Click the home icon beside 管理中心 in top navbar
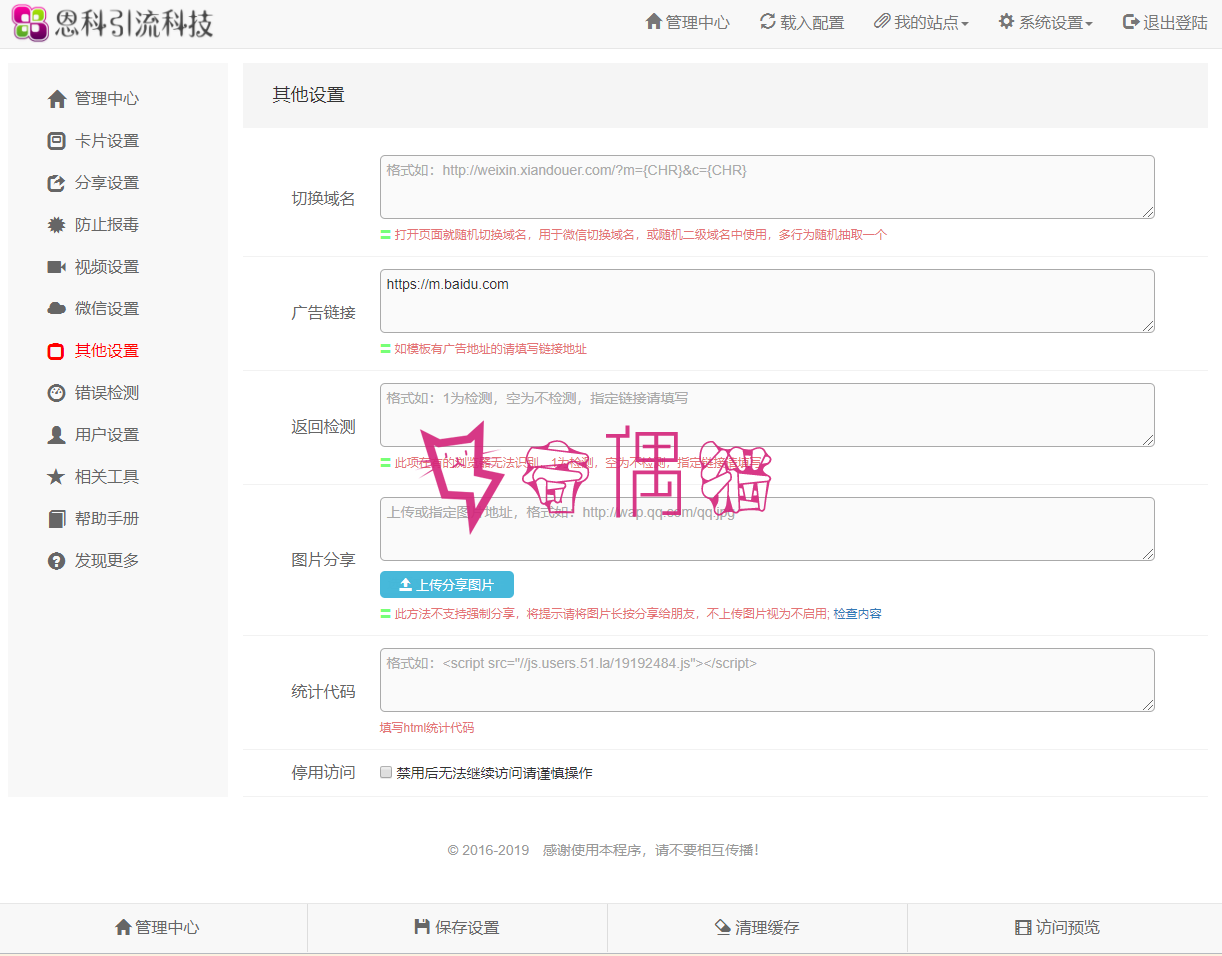1222x956 pixels. click(654, 22)
